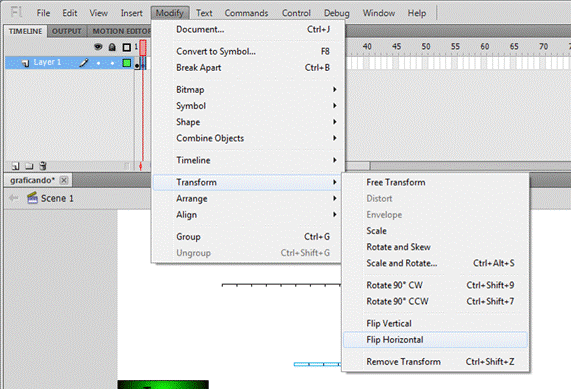This screenshot has height=389, width=571.
Task: Click the Scene 1 clapperboard icon
Action: (32, 198)
